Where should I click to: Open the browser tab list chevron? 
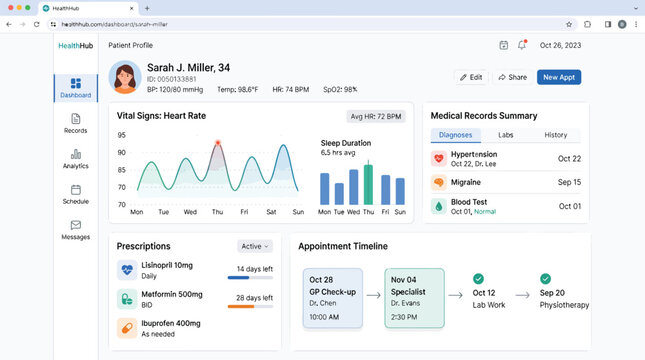tap(636, 8)
